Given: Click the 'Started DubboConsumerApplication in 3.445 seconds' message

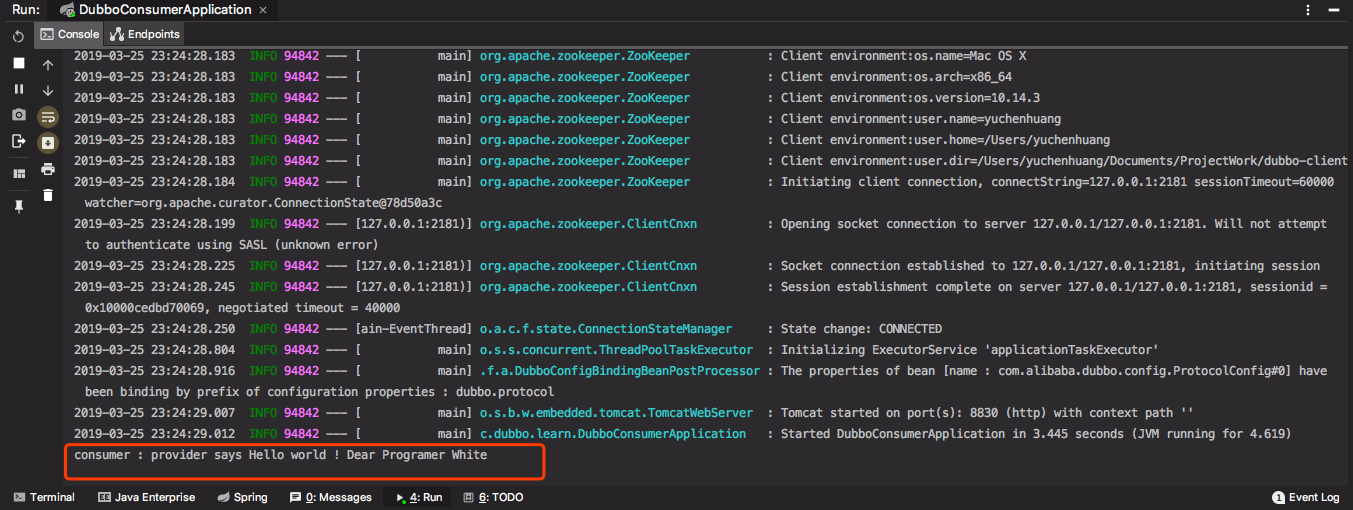Looking at the screenshot, I should [x=1036, y=434].
